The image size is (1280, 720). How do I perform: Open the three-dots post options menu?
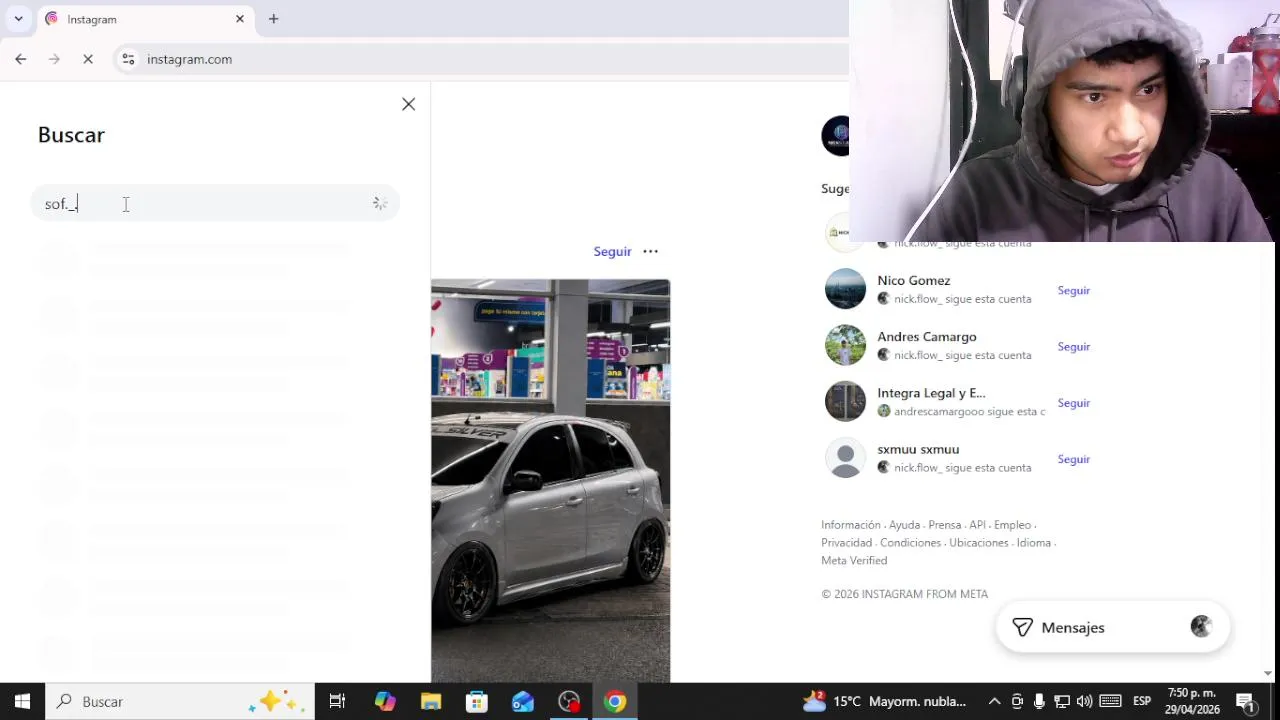coord(650,251)
